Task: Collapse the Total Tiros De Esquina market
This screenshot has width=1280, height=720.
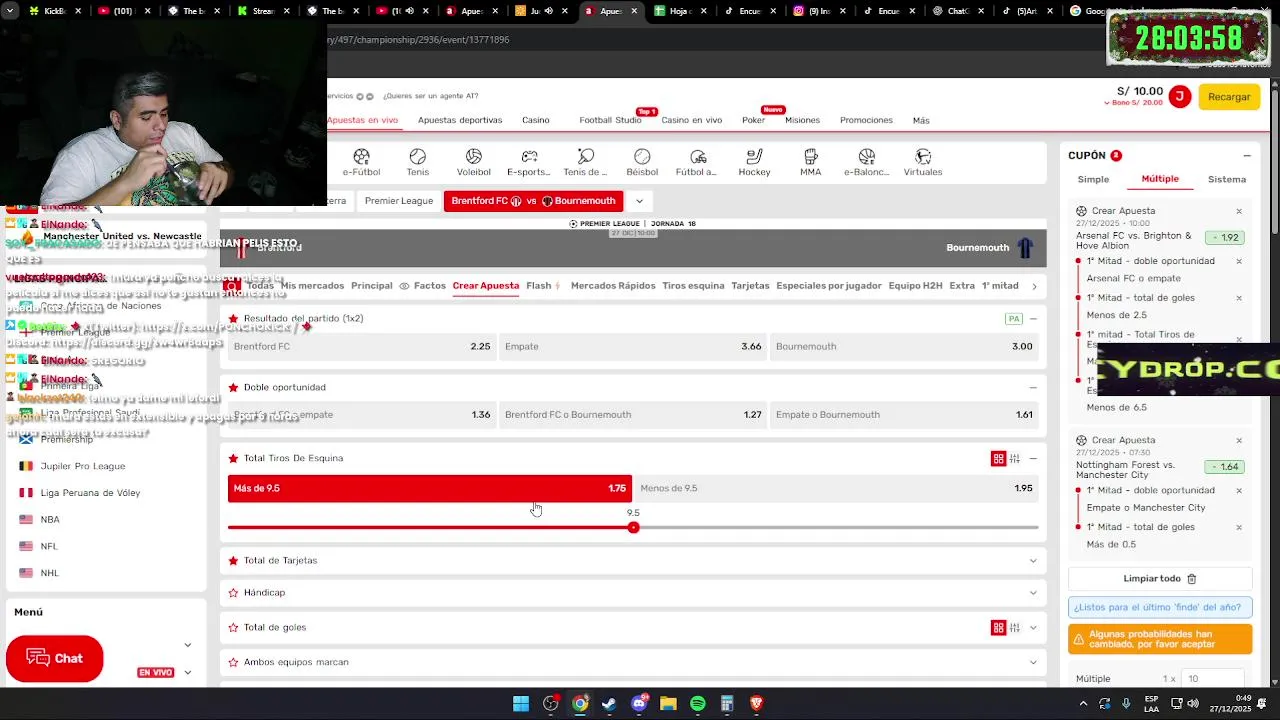Action: tap(1033, 458)
